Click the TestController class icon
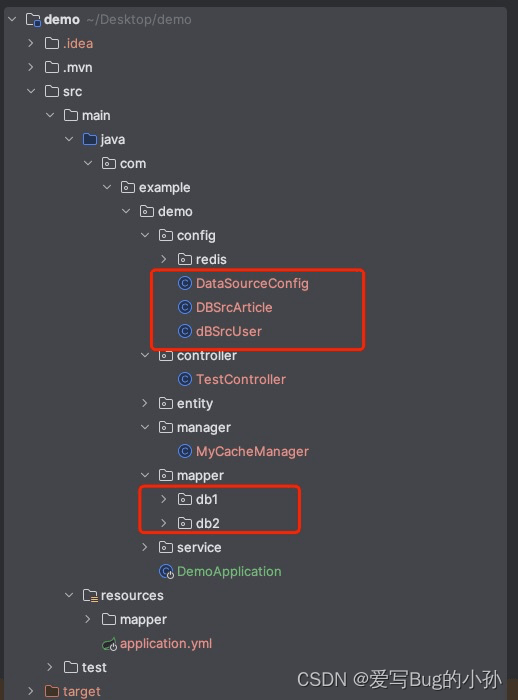 pyautogui.click(x=185, y=379)
